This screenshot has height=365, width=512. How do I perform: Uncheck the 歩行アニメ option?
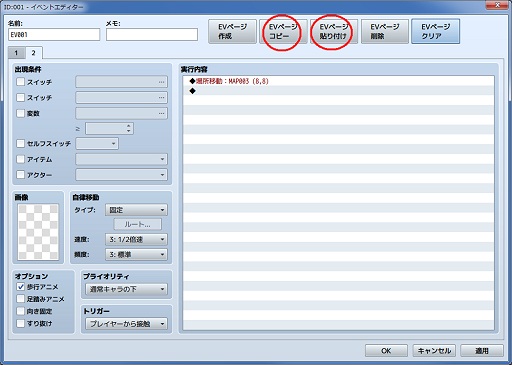[x=21, y=287]
